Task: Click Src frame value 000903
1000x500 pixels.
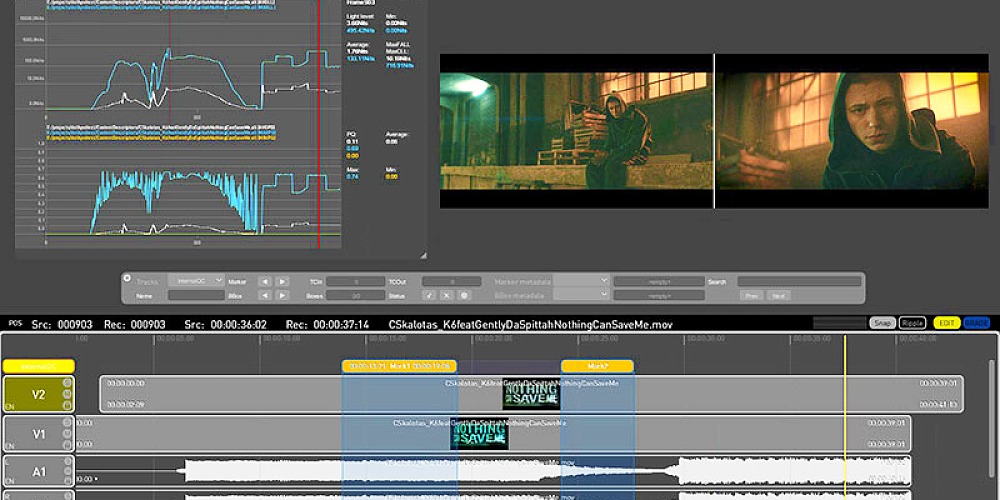Action: pos(75,324)
